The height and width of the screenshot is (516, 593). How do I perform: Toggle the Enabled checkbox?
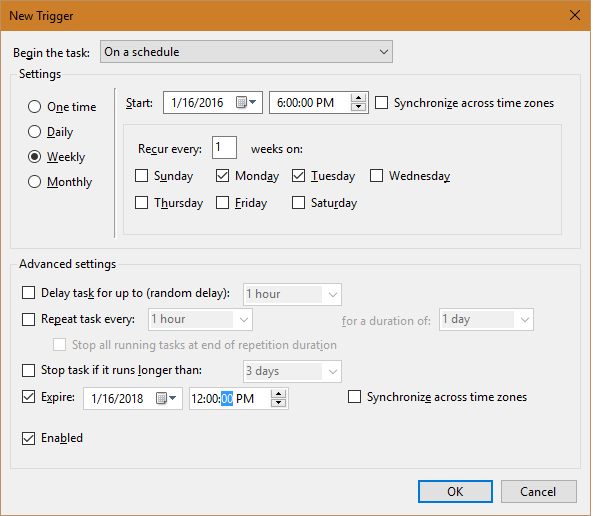pyautogui.click(x=28, y=438)
